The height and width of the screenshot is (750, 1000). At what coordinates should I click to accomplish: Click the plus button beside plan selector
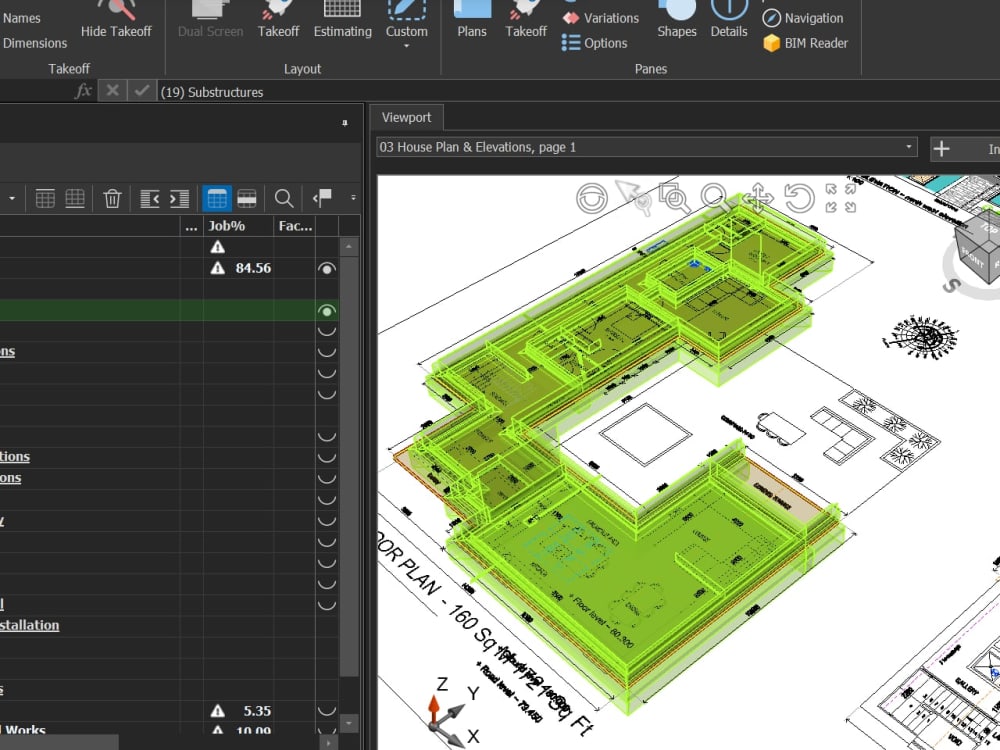pos(941,149)
